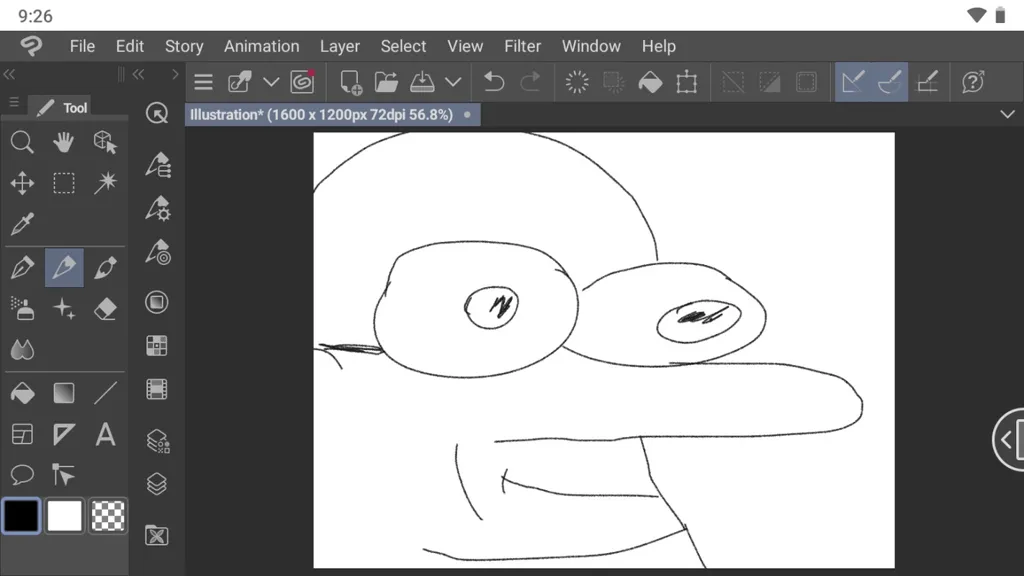Collapse the tool palette double chevron
The width and height of the screenshot is (1024, 576).
[x=9, y=74]
